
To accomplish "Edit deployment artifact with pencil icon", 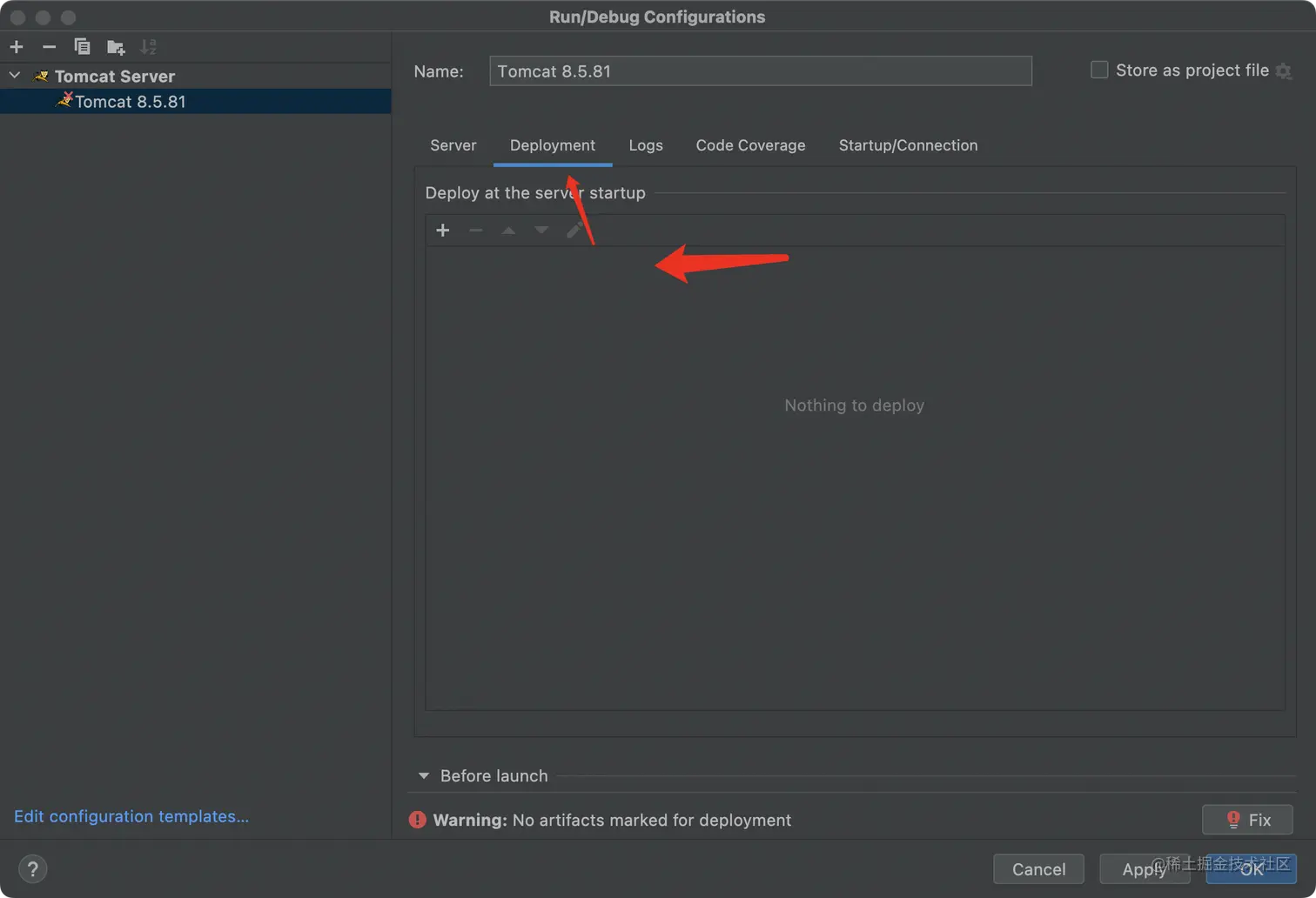I will click(574, 231).
